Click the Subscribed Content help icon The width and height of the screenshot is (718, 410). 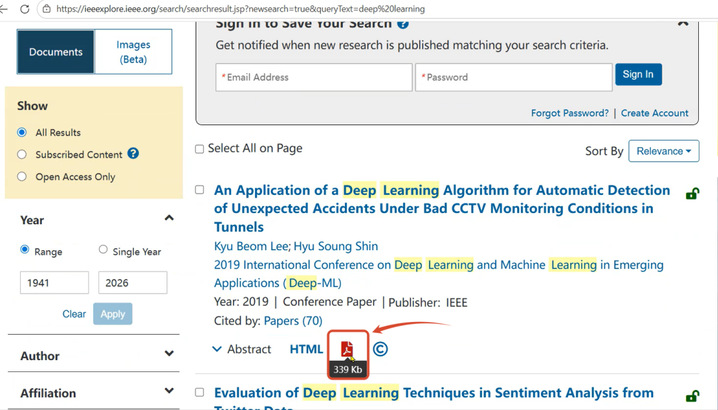coord(133,154)
